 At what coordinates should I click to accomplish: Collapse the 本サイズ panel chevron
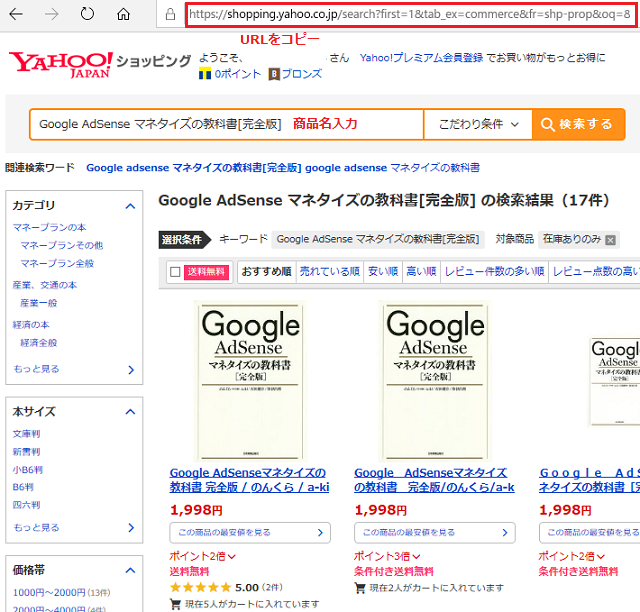point(130,412)
